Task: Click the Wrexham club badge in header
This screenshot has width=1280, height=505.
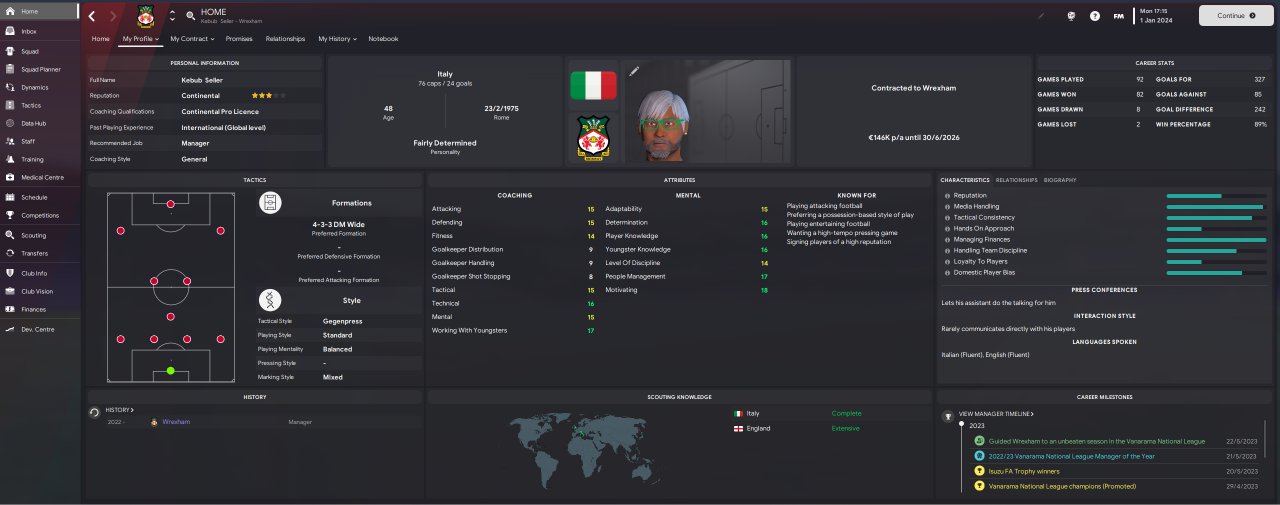Action: point(146,16)
